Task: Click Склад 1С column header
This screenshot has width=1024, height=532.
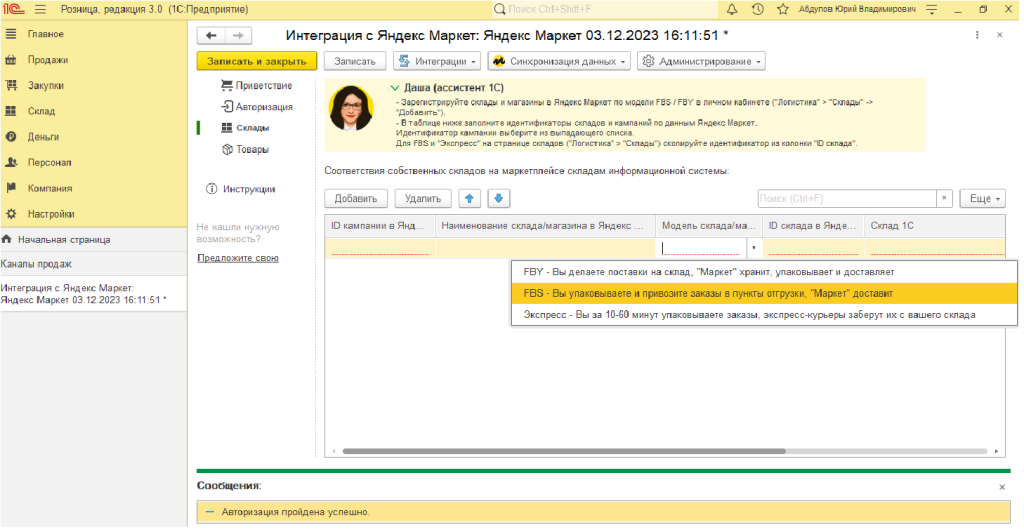Action: coord(935,226)
